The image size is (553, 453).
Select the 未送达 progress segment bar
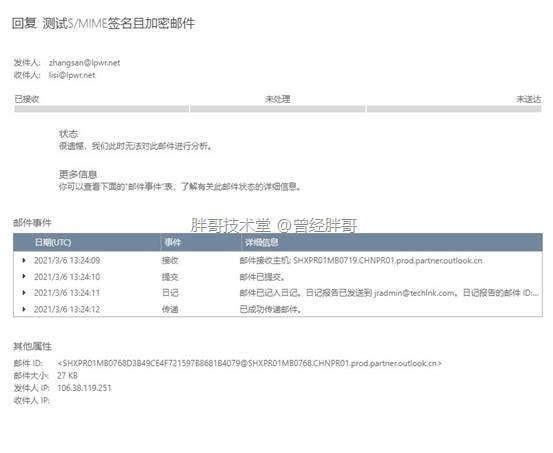[x=454, y=109]
